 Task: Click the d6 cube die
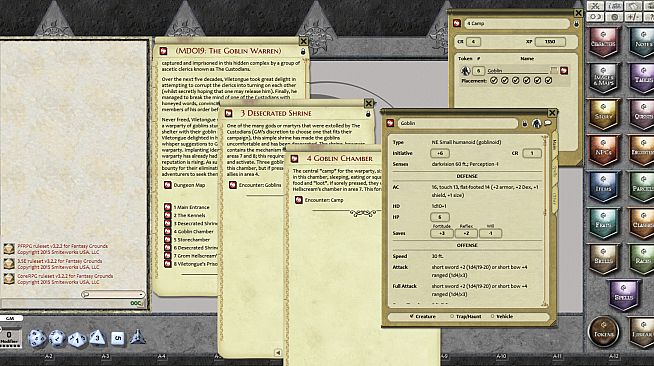[117, 338]
